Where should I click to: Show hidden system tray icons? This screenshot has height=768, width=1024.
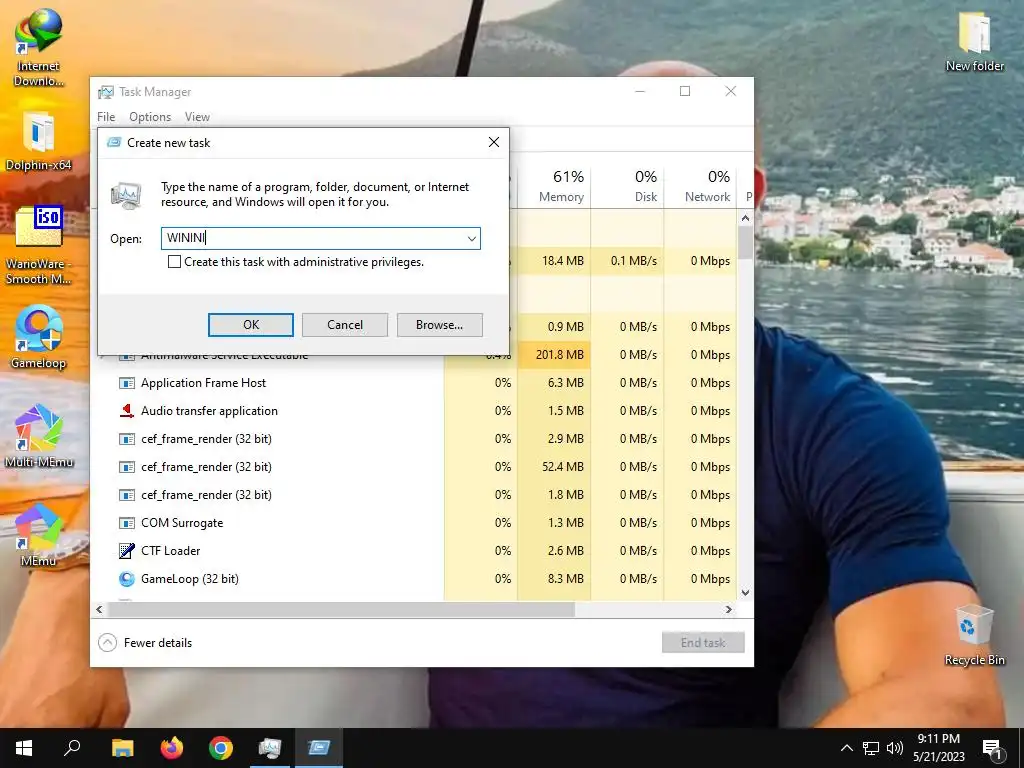(846, 748)
